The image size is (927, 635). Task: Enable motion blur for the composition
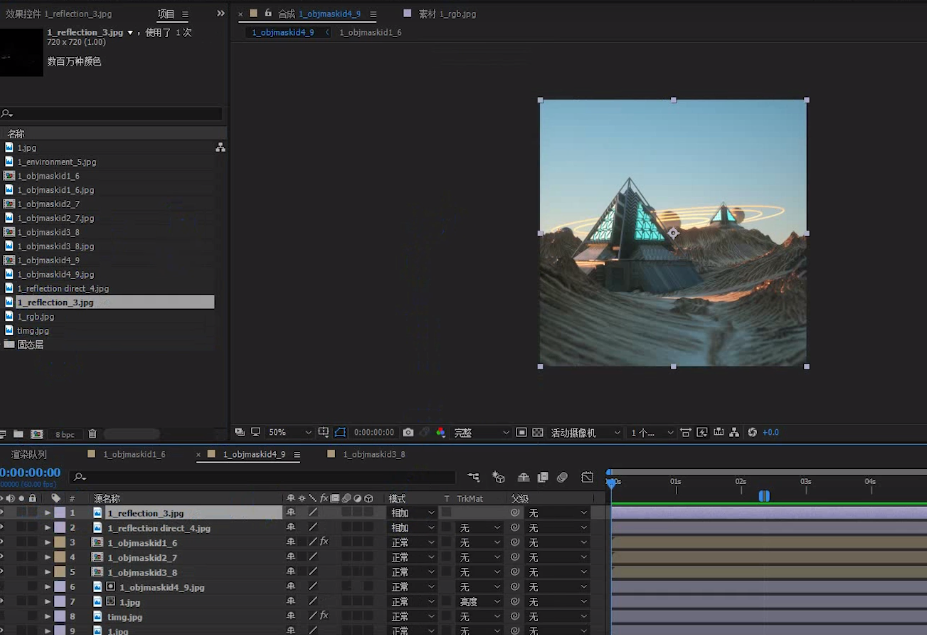(562, 478)
